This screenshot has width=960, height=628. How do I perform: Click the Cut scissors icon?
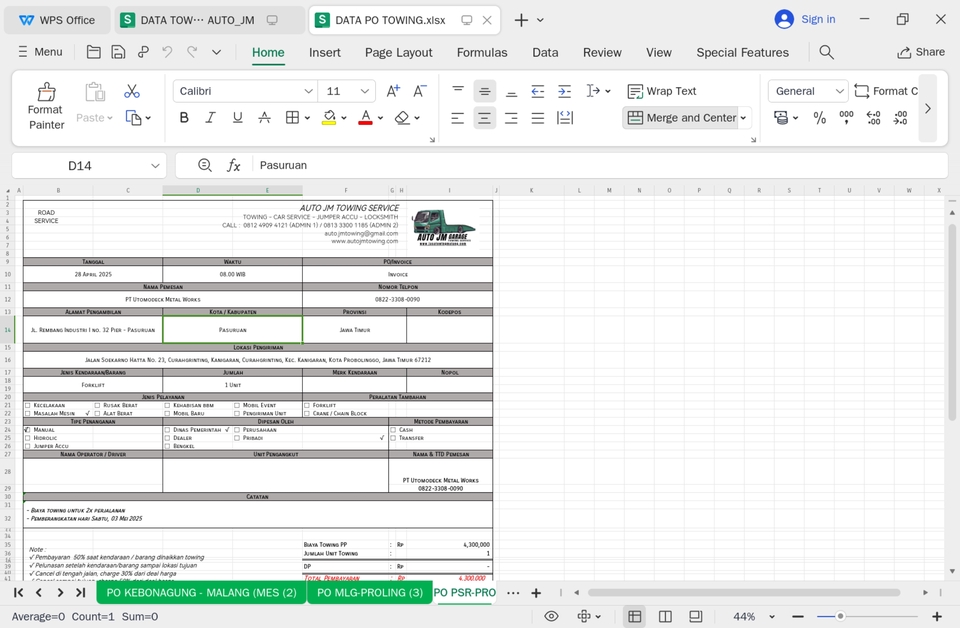pos(132,91)
